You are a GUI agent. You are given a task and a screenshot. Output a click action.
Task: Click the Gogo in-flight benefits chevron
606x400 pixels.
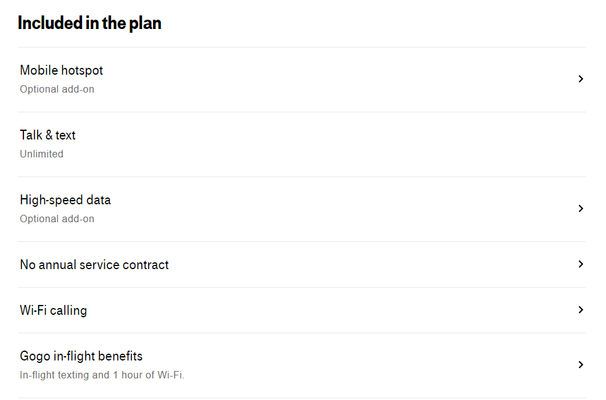click(x=580, y=365)
